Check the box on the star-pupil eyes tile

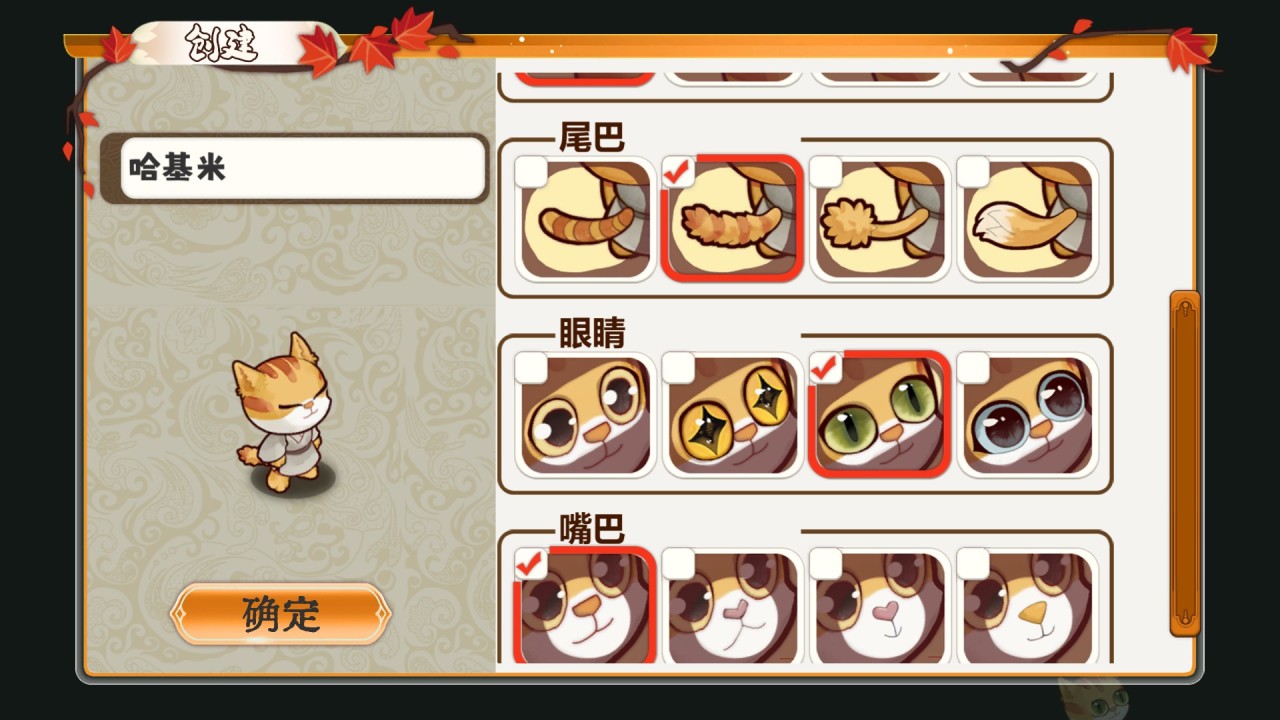pyautogui.click(x=679, y=368)
